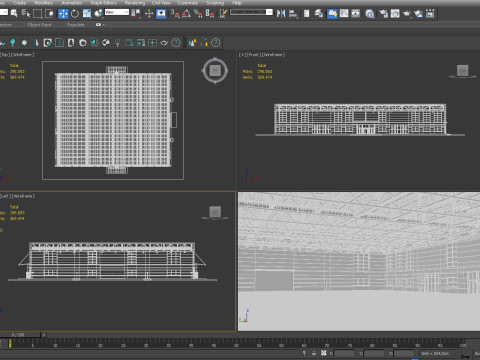Open the reference coordinate system View dropdown
This screenshot has width=480, height=360.
coord(117,12)
